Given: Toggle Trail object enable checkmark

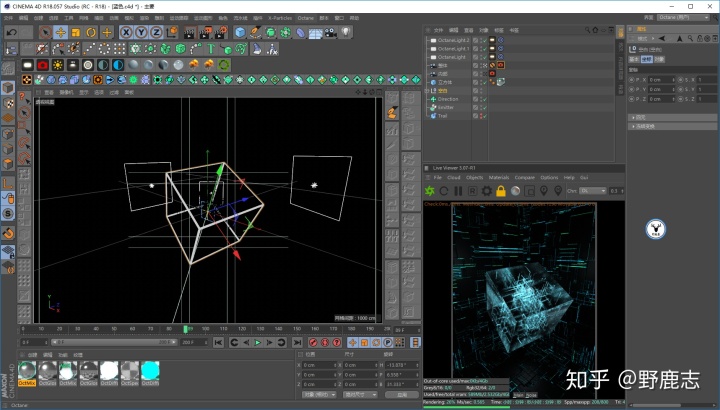Looking at the screenshot, I should 484,116.
